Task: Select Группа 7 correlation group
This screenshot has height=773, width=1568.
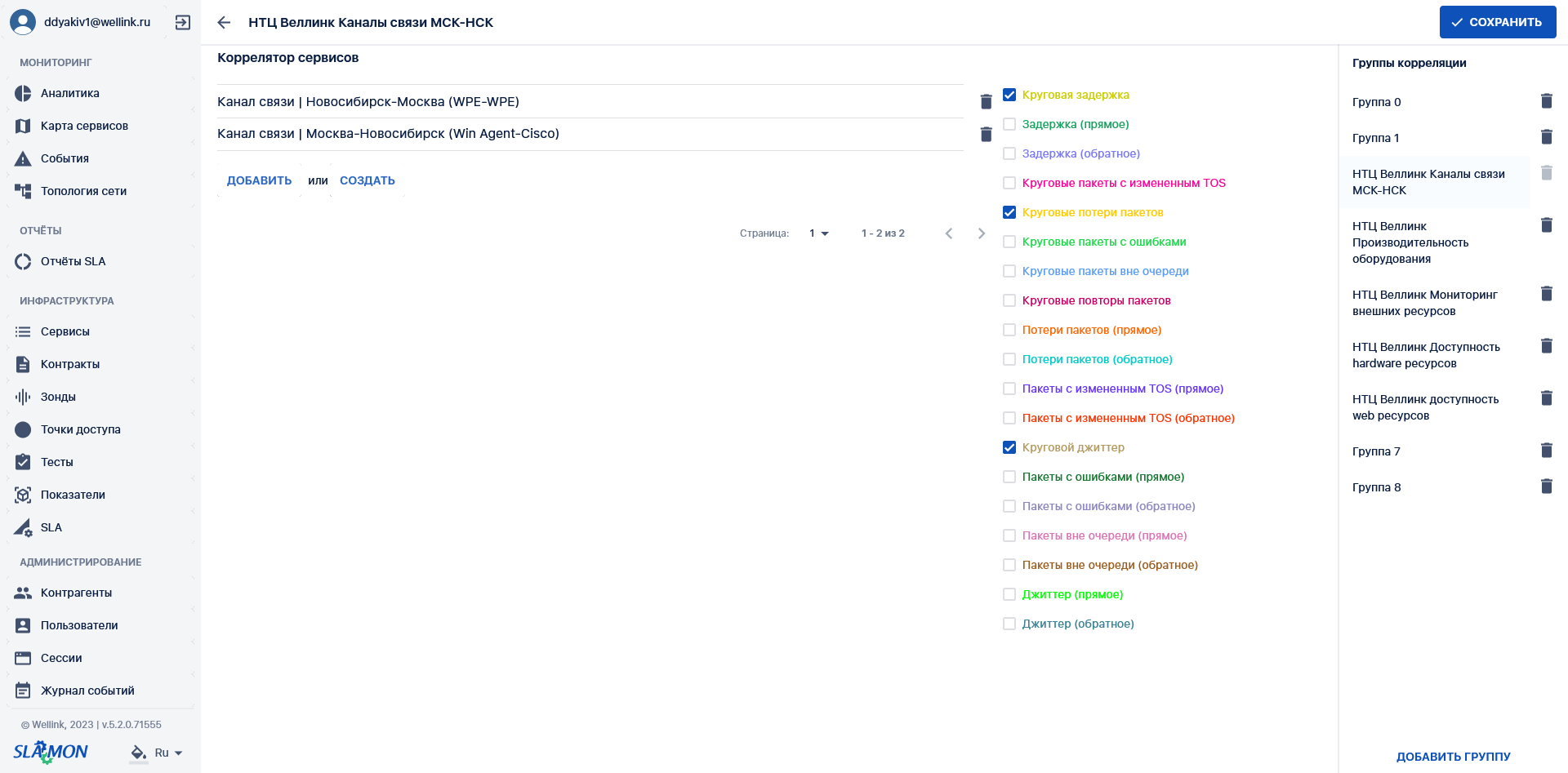Action: [1435, 451]
